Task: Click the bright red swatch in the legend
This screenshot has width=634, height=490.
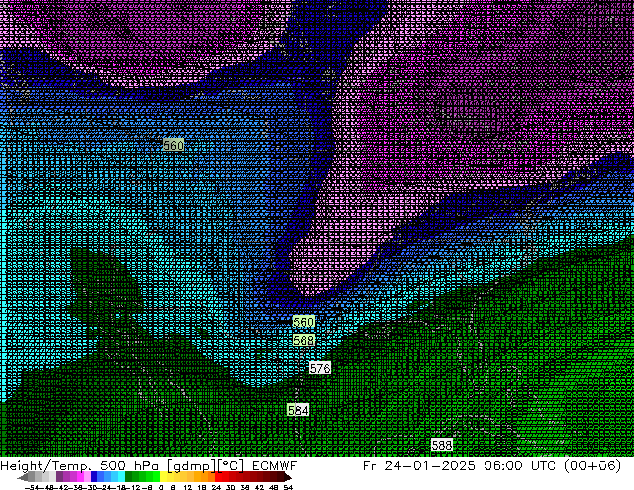Action: (218, 476)
